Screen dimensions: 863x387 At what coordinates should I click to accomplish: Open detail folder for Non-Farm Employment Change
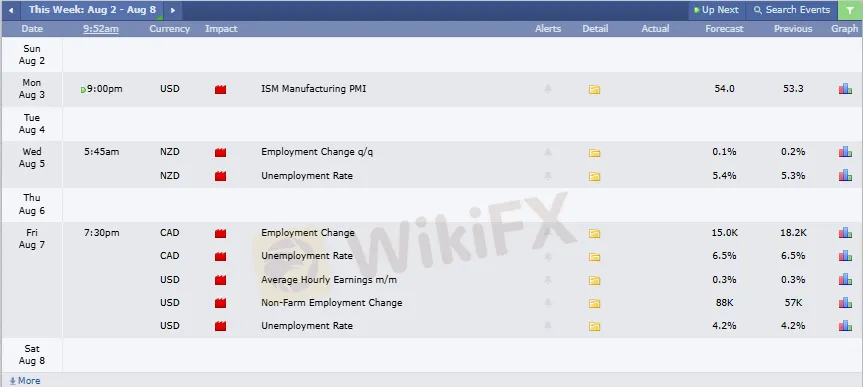(594, 303)
